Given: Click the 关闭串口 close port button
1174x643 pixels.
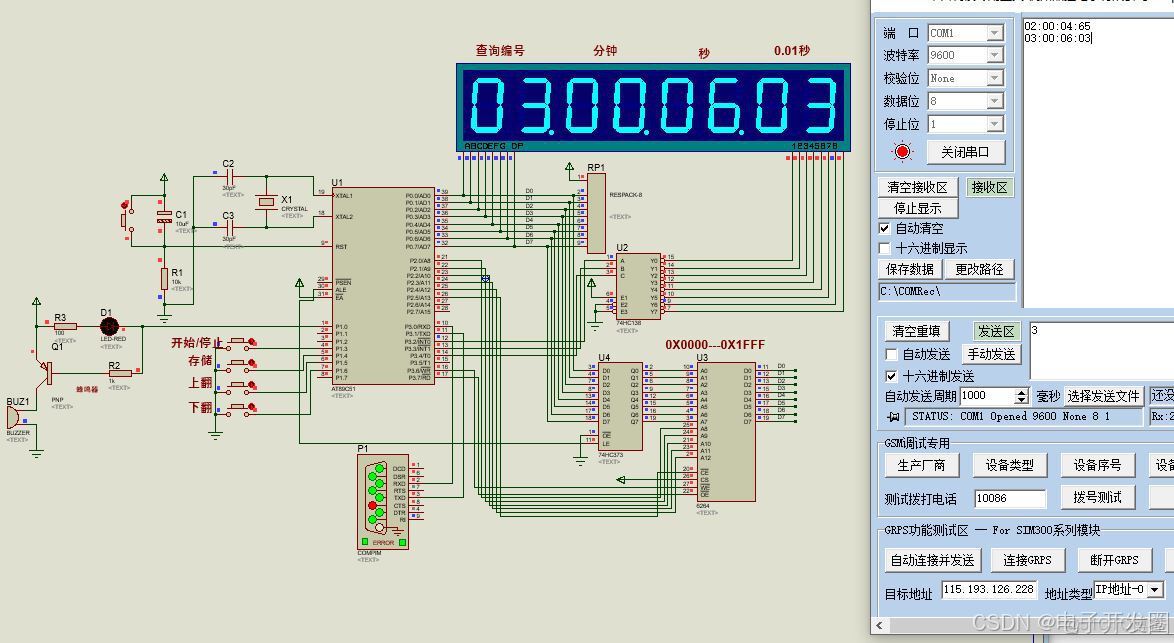Looking at the screenshot, I should click(x=965, y=151).
